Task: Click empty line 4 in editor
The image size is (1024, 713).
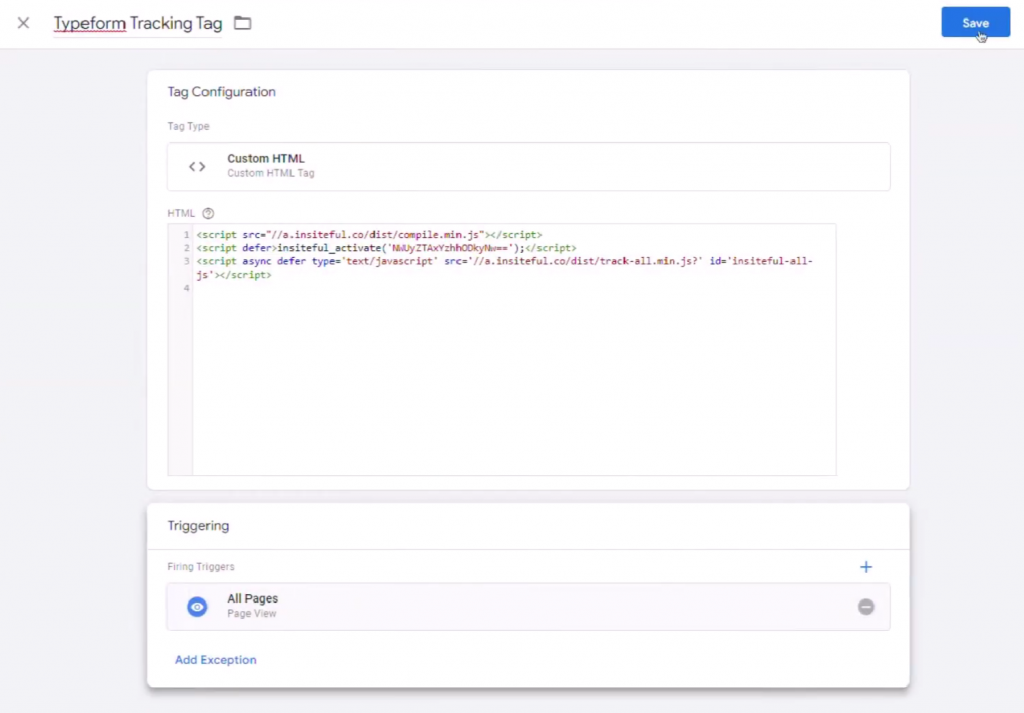Action: pyautogui.click(x=514, y=288)
